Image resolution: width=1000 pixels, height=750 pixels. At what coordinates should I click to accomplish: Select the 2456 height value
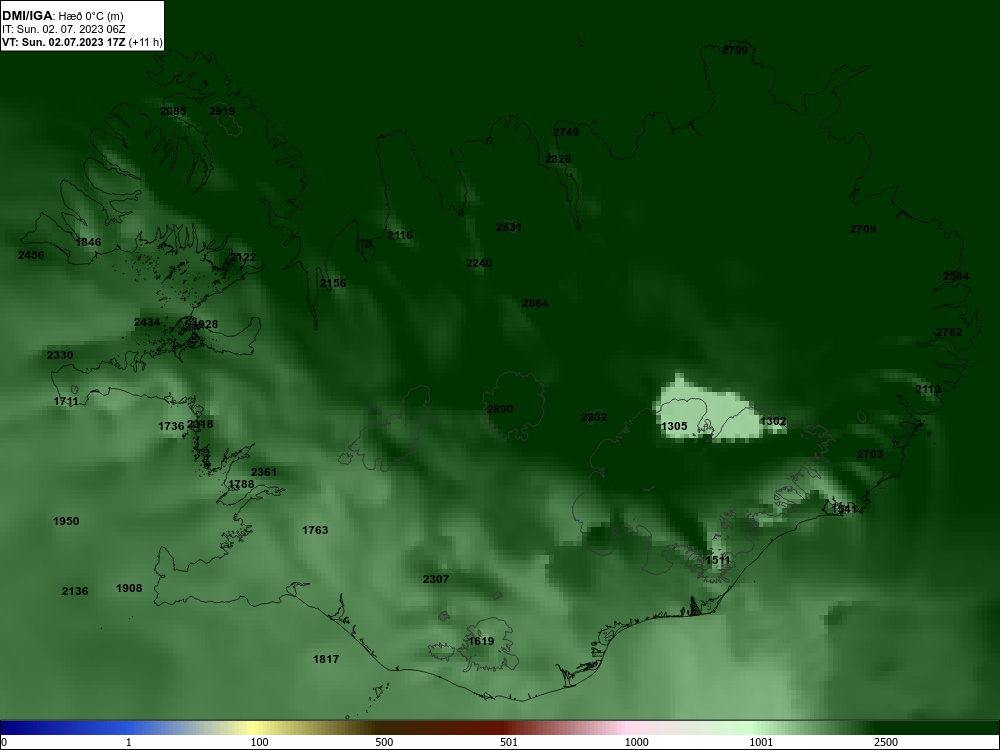point(31,255)
